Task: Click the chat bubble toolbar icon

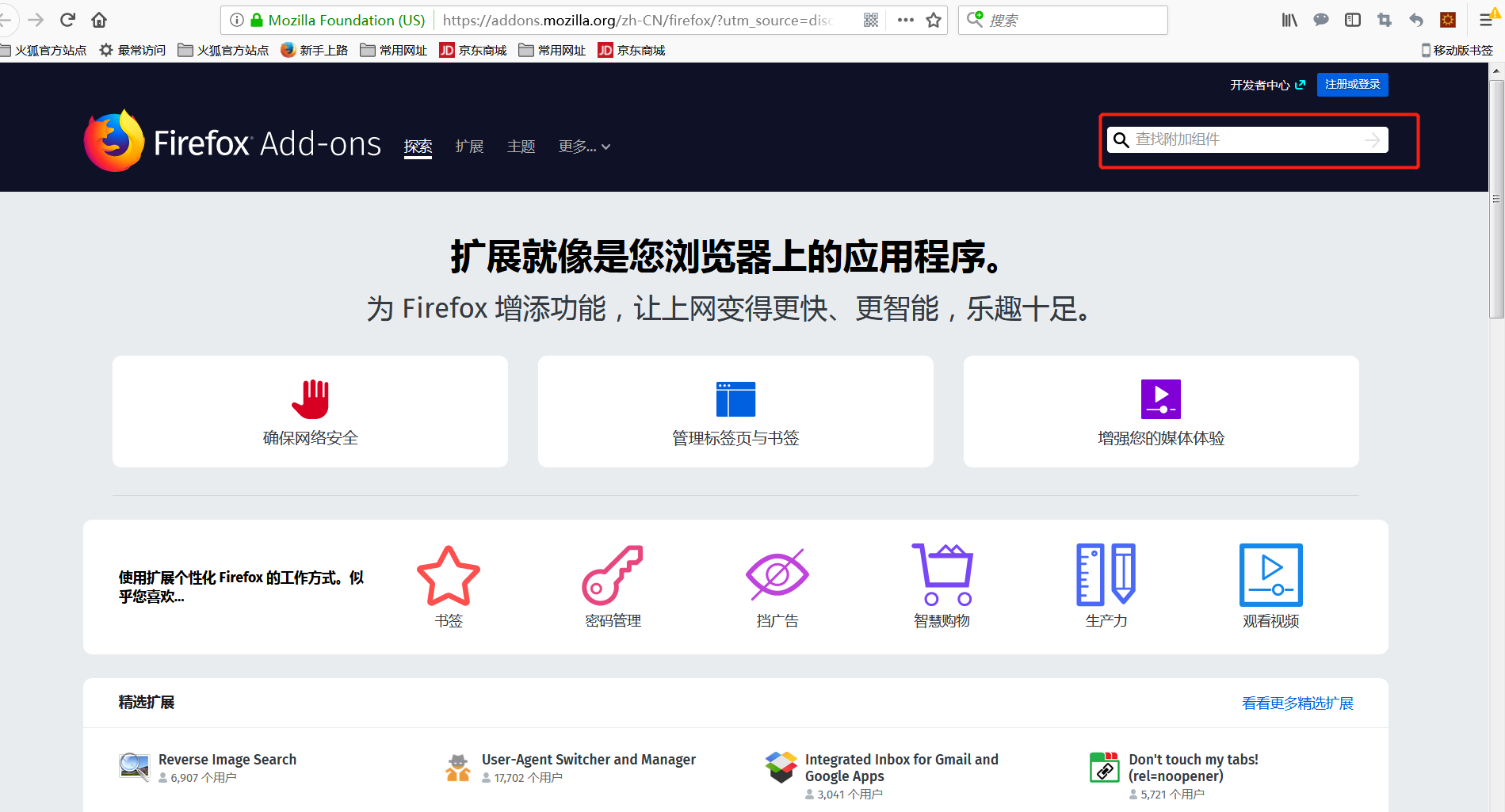Action: pyautogui.click(x=1321, y=20)
